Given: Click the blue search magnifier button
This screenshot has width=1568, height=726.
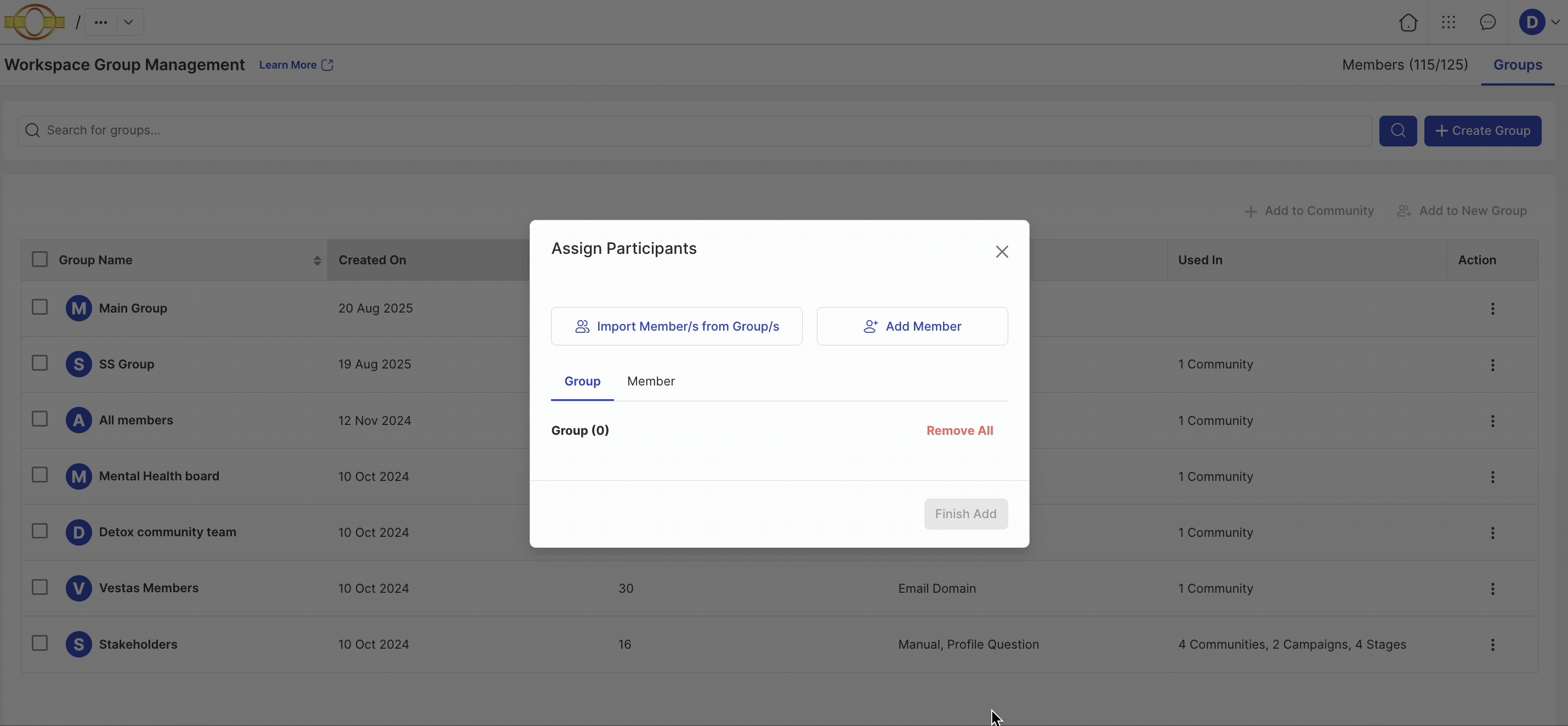Looking at the screenshot, I should [1397, 131].
